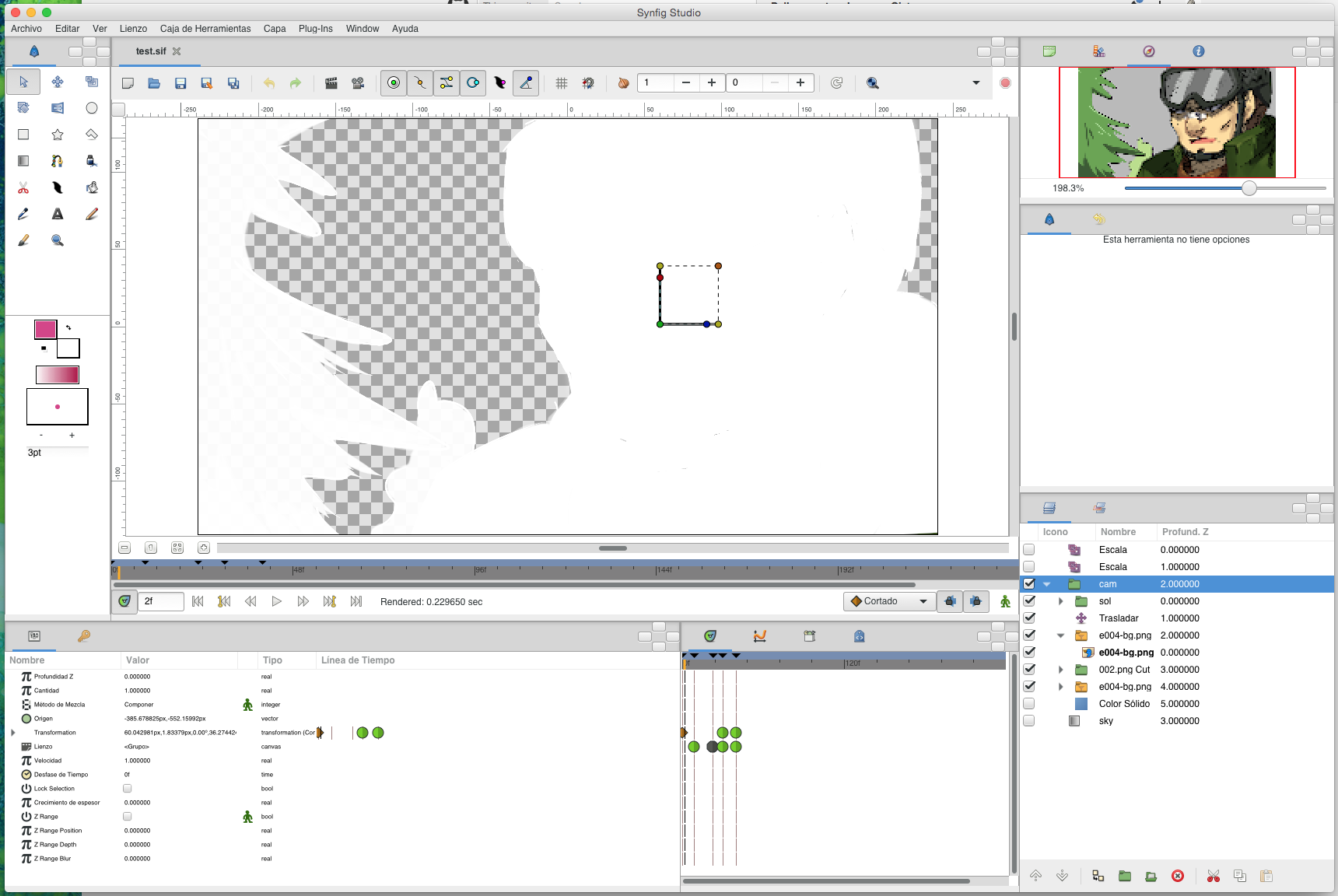Switch to the test.sif tab
Viewport: 1338px width, 896px height.
tap(150, 51)
